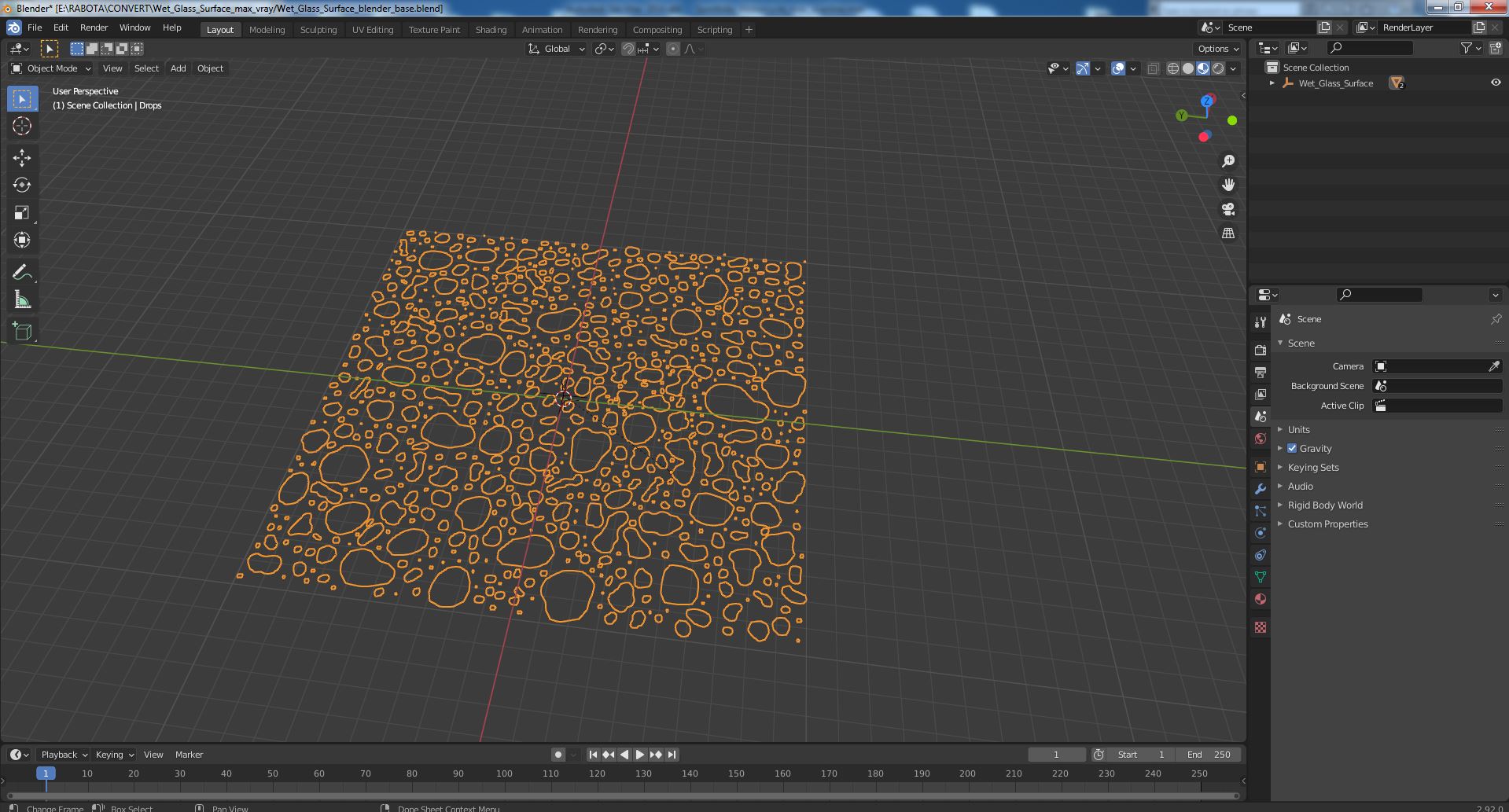Switch to rendered viewport shading
Screen dimensions: 1509x812
pos(1218,68)
